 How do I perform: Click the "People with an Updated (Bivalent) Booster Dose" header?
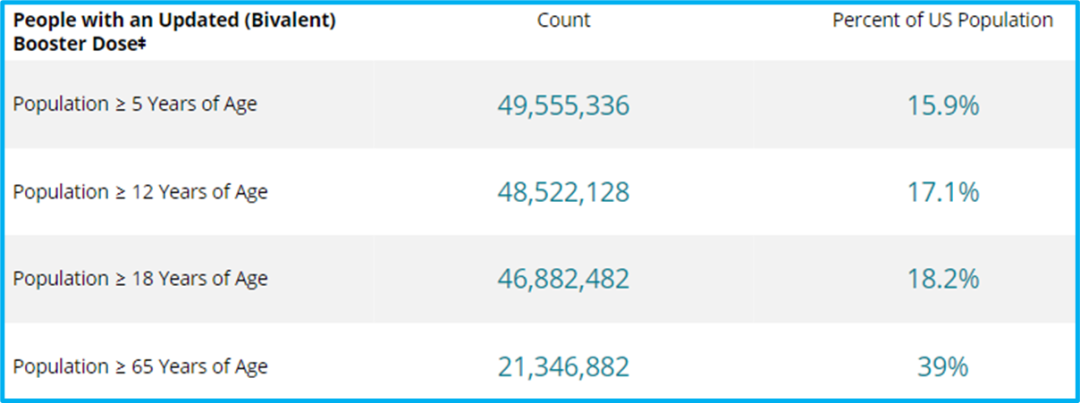point(174,32)
